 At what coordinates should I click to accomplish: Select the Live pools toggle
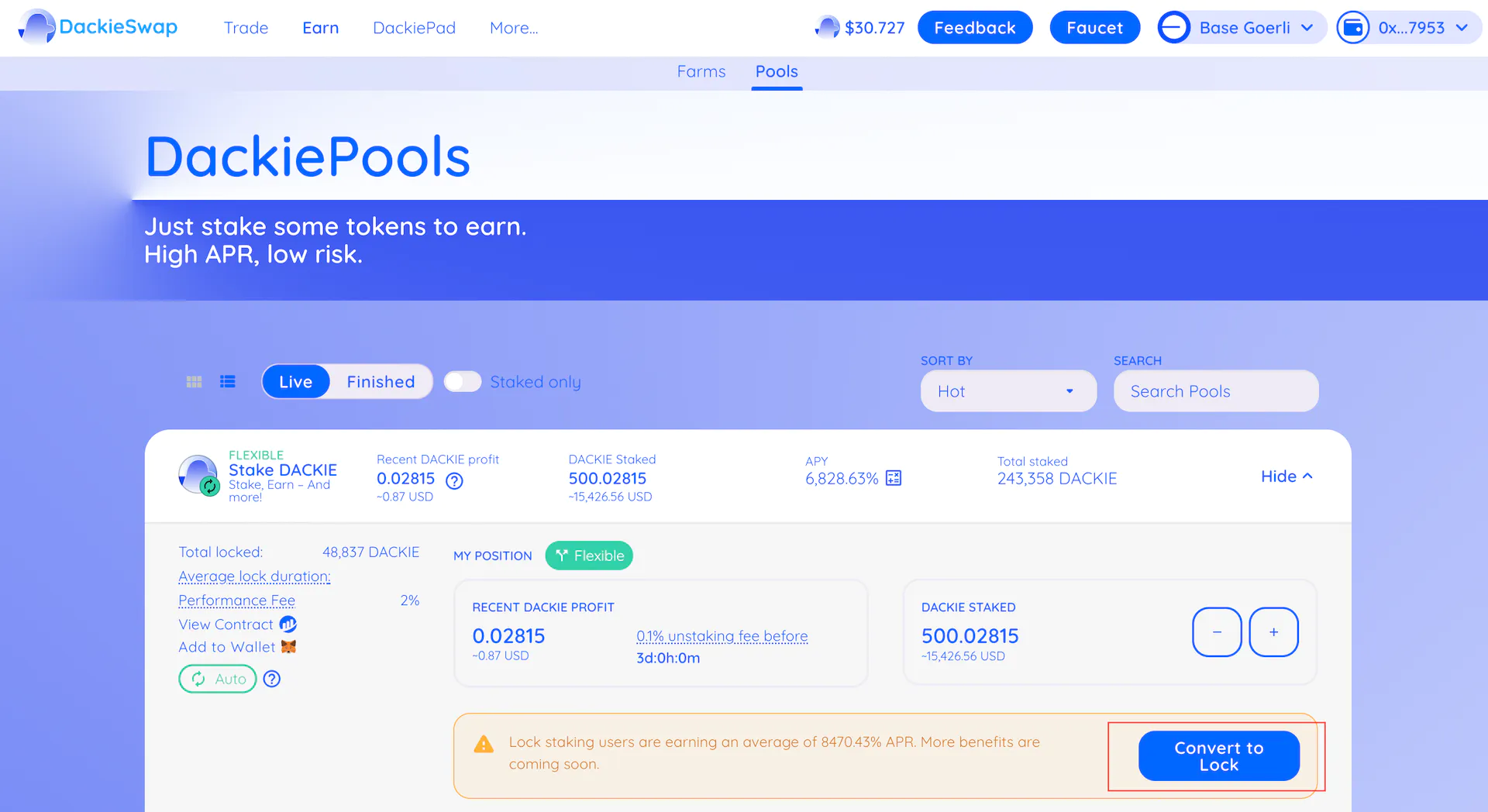295,382
